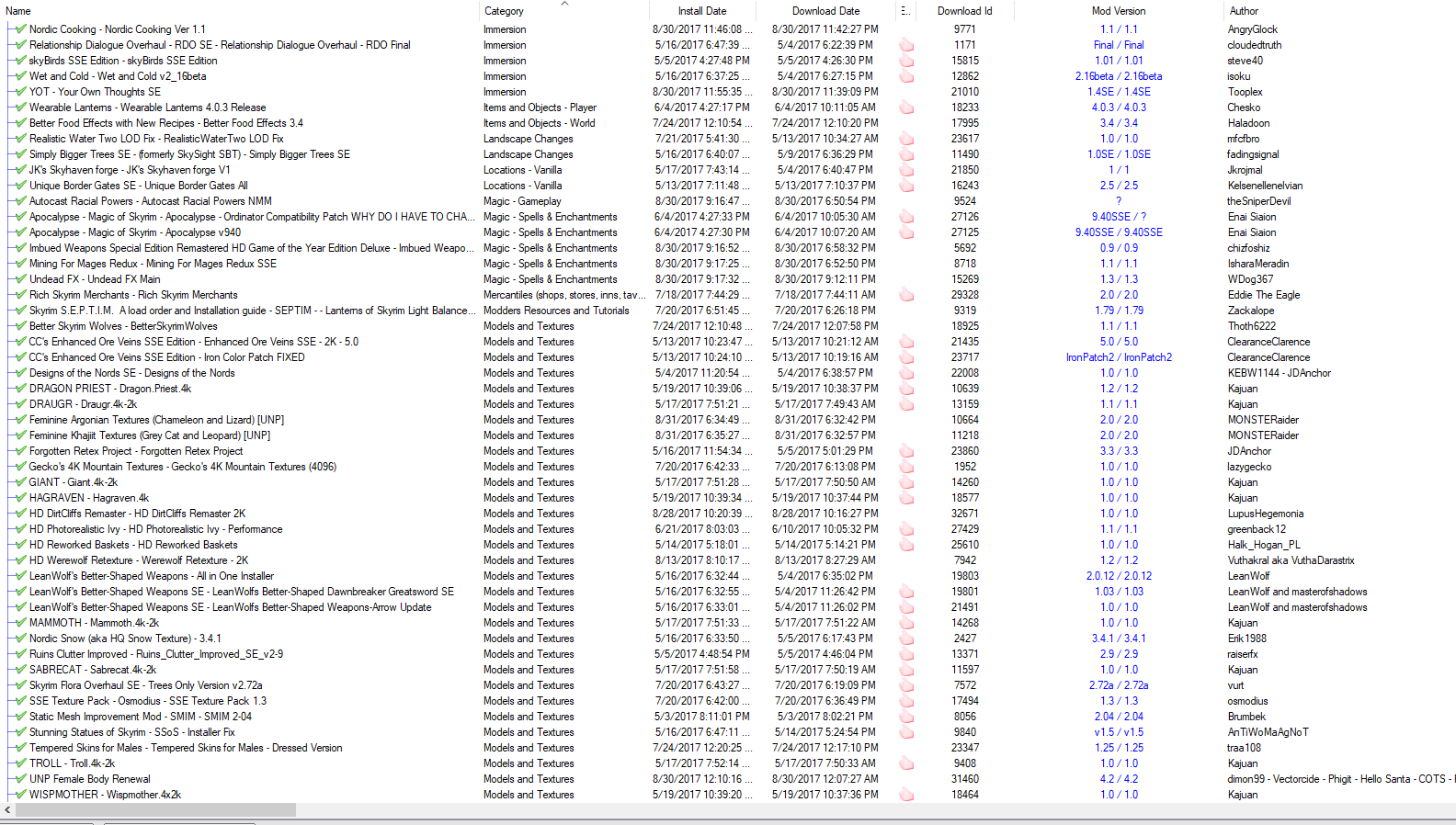This screenshot has width=1456, height=825.
Task: Click endorse thumb for skyBirds SSE Edition
Action: pos(906,61)
